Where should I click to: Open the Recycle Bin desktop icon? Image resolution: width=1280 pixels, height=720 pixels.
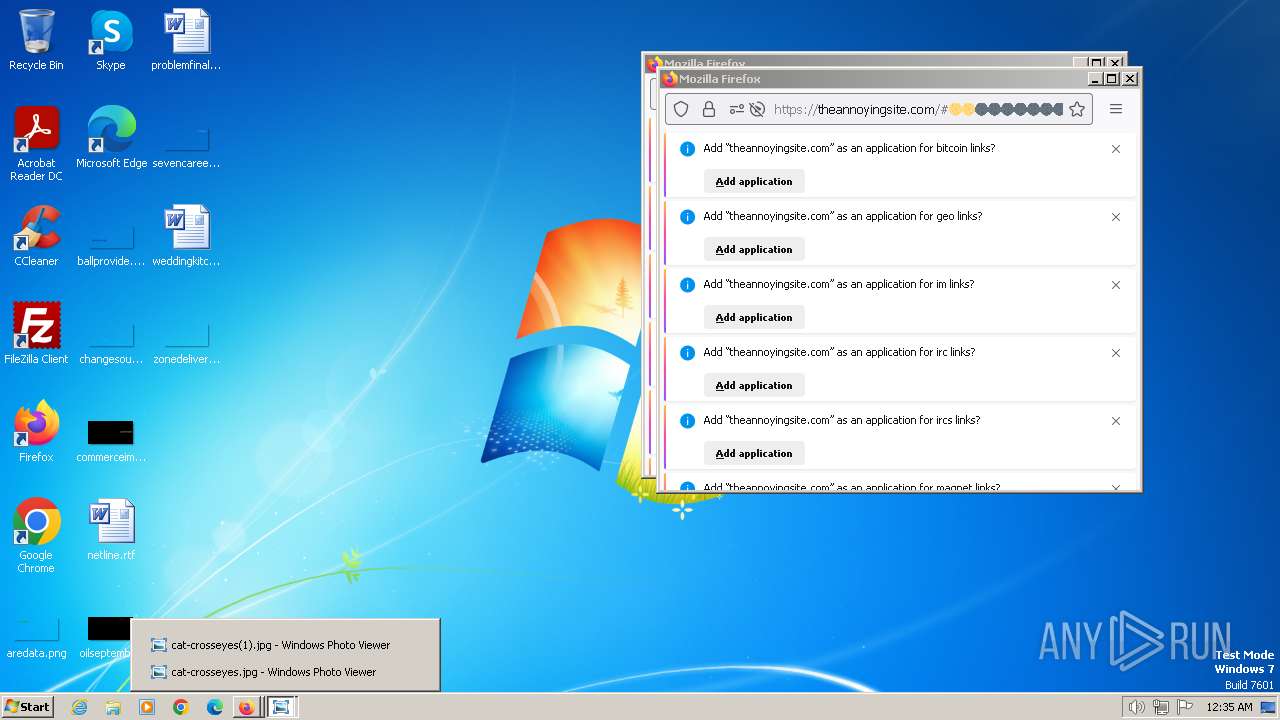click(x=36, y=40)
